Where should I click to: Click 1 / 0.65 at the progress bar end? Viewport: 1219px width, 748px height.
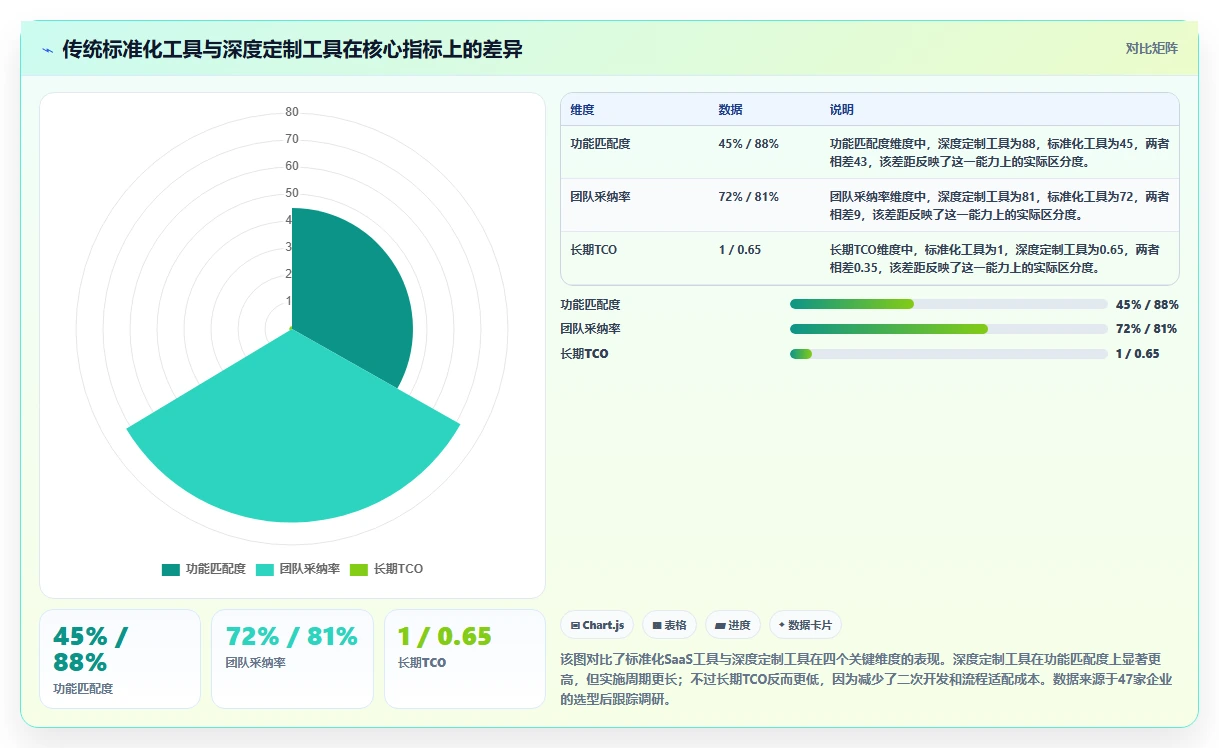(x=1137, y=353)
